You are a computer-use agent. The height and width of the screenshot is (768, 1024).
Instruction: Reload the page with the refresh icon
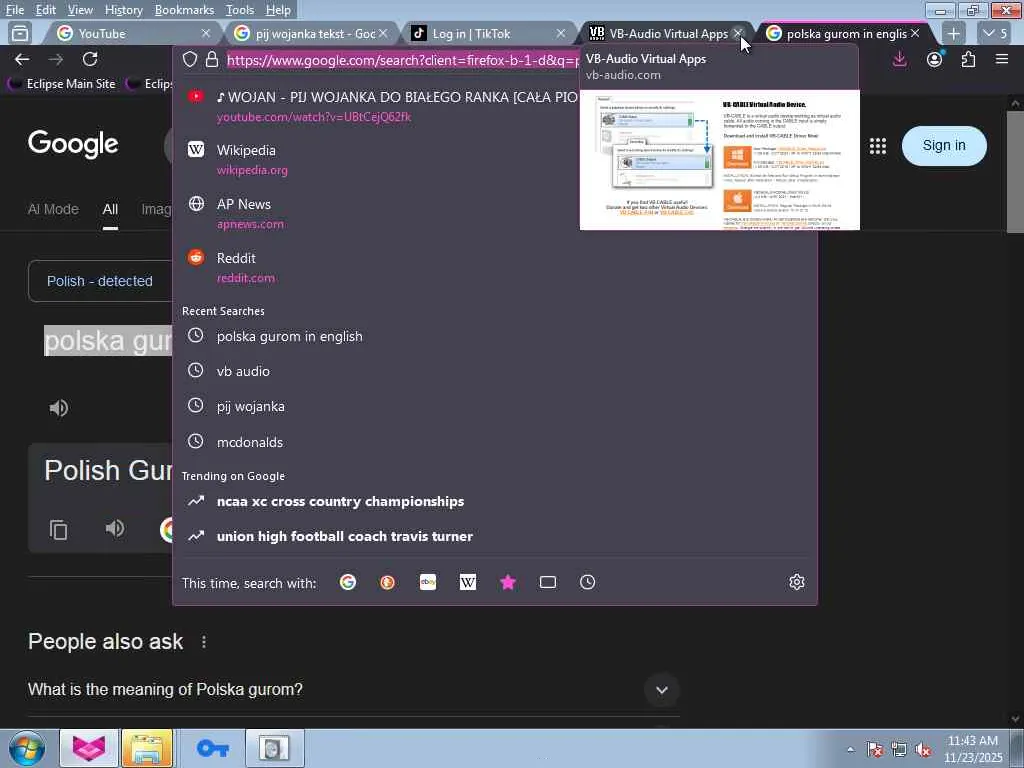(90, 59)
